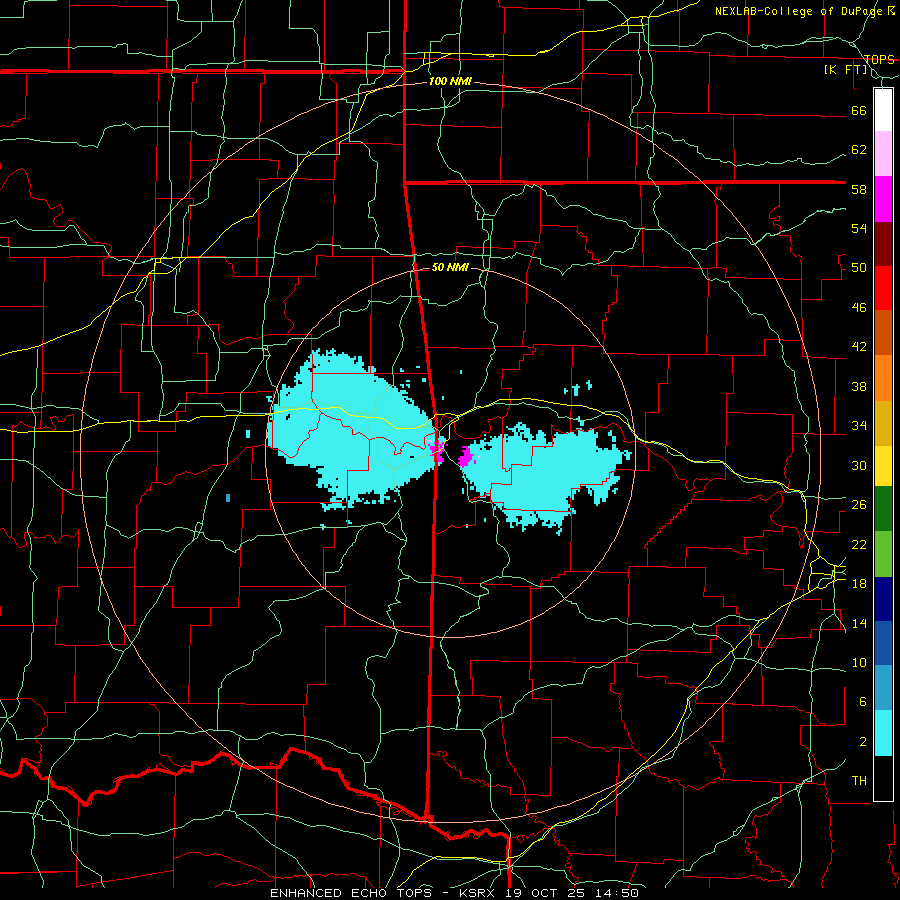This screenshot has height=900, width=900.
Task: Click the legend value "34"
Action: (859, 426)
